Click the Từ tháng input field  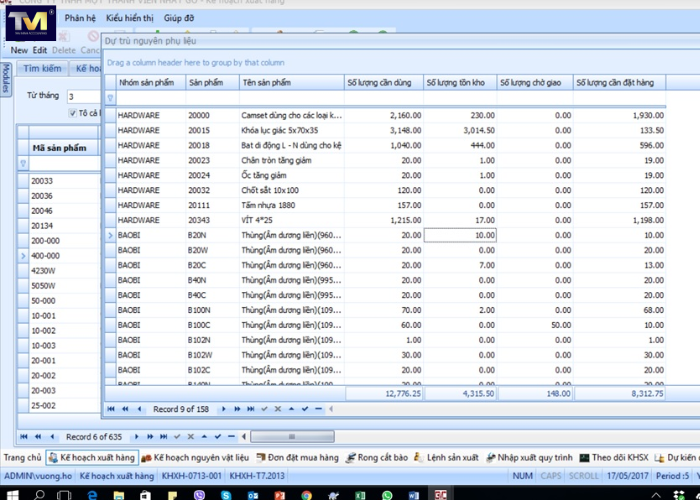click(x=83, y=96)
